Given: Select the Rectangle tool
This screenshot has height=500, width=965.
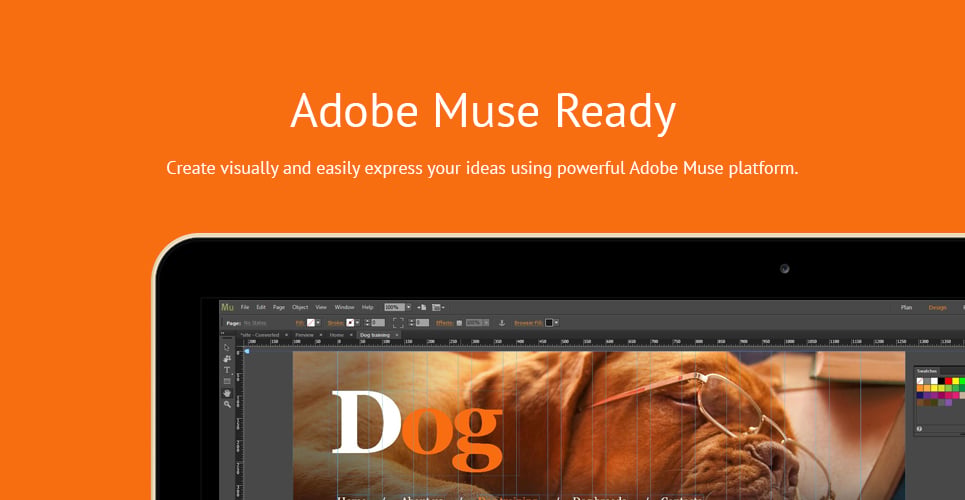Looking at the screenshot, I should tap(226, 381).
